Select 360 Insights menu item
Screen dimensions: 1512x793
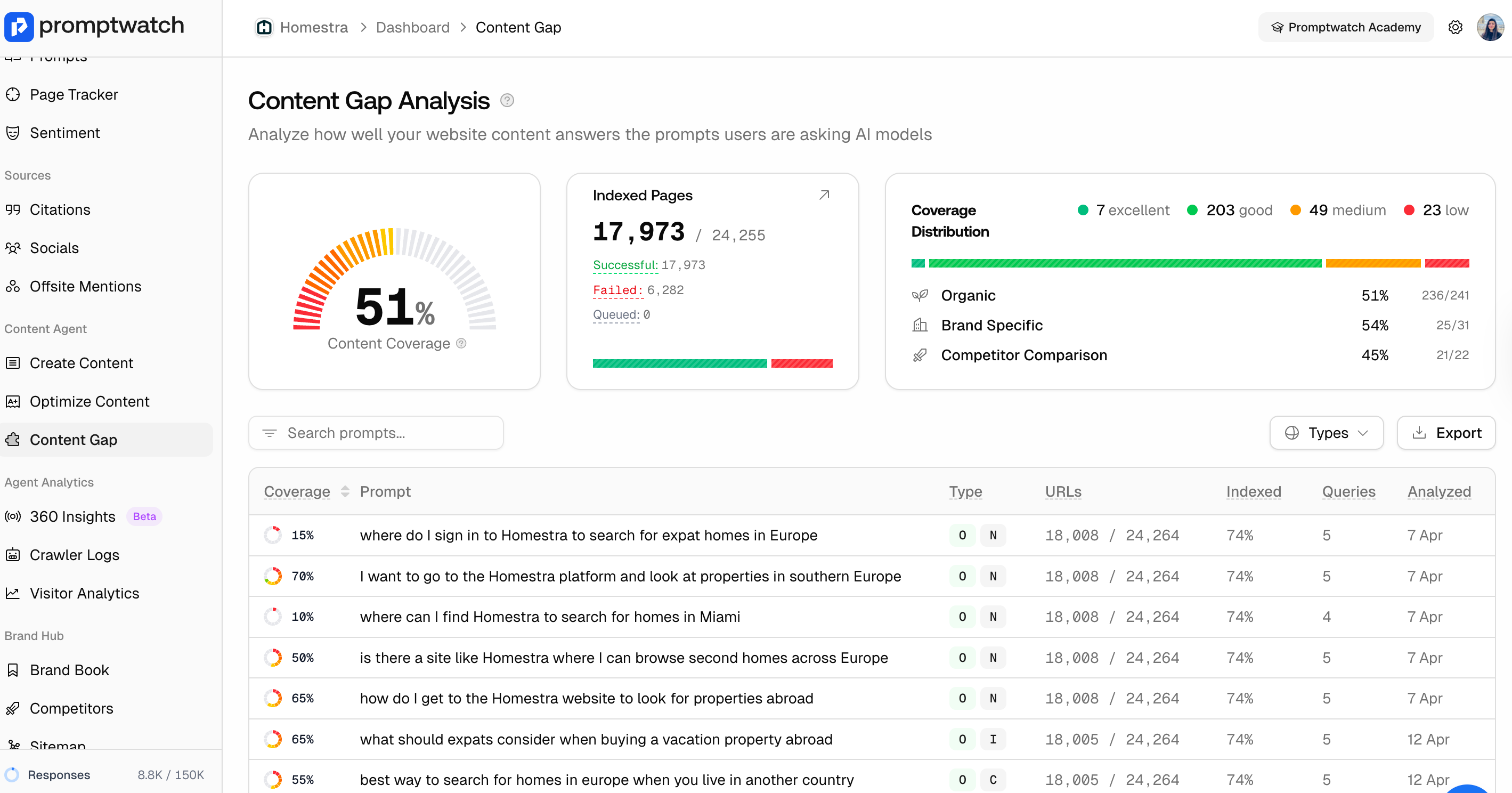[x=73, y=516]
